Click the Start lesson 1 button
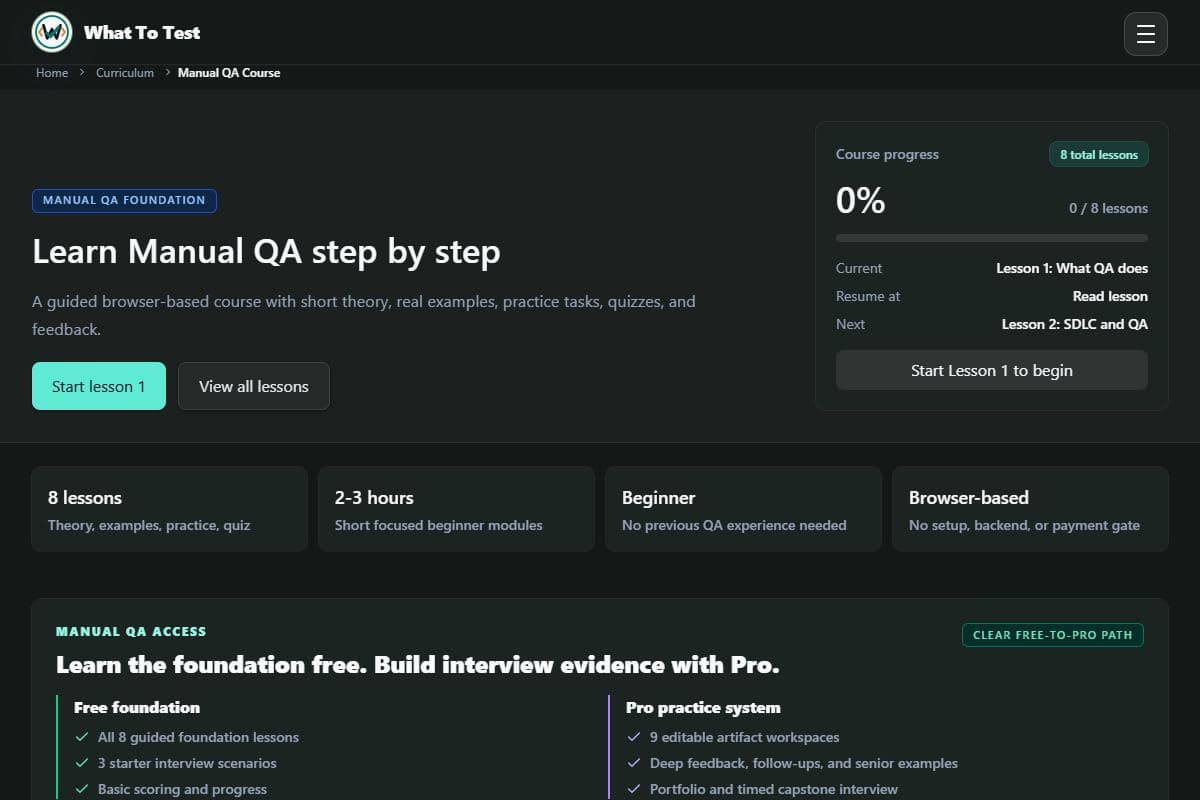The height and width of the screenshot is (800, 1200). click(x=99, y=386)
